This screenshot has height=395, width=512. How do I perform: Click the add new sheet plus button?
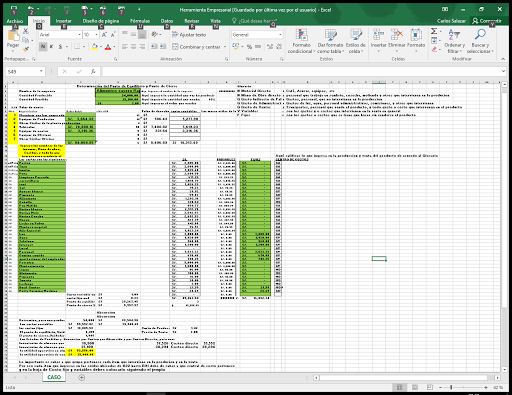point(82,377)
